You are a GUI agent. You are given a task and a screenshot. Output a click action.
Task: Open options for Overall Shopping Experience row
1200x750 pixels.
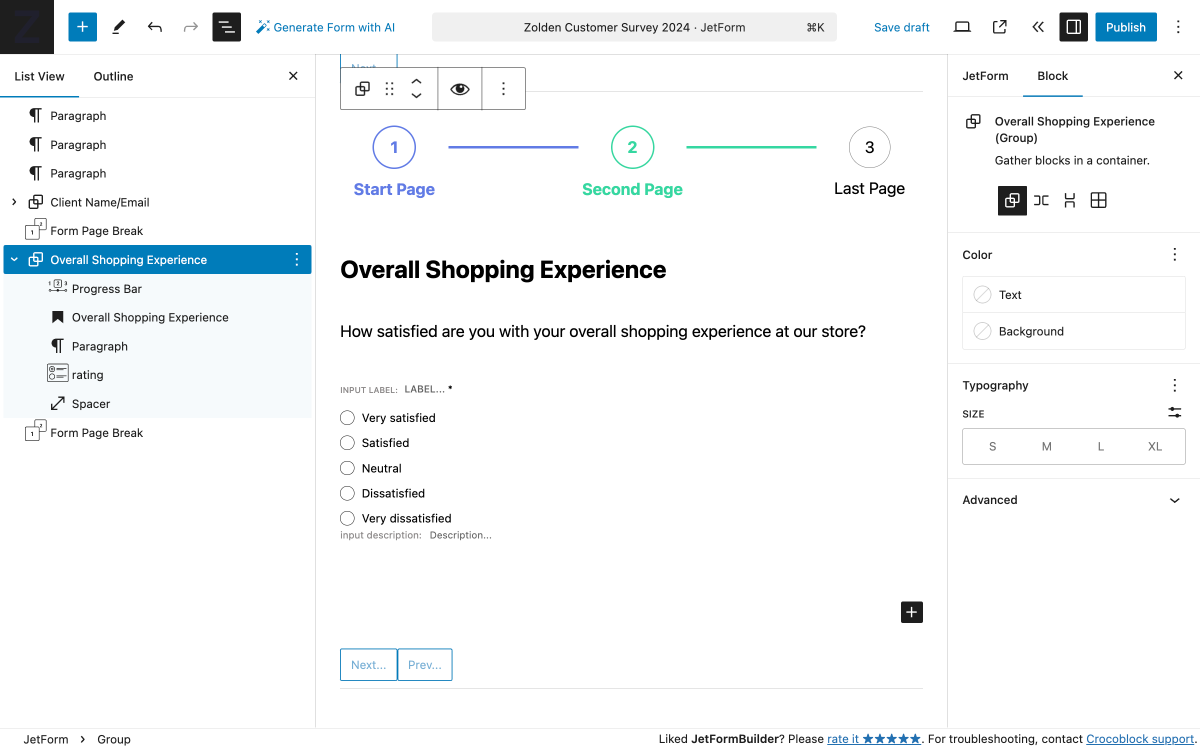tap(296, 260)
